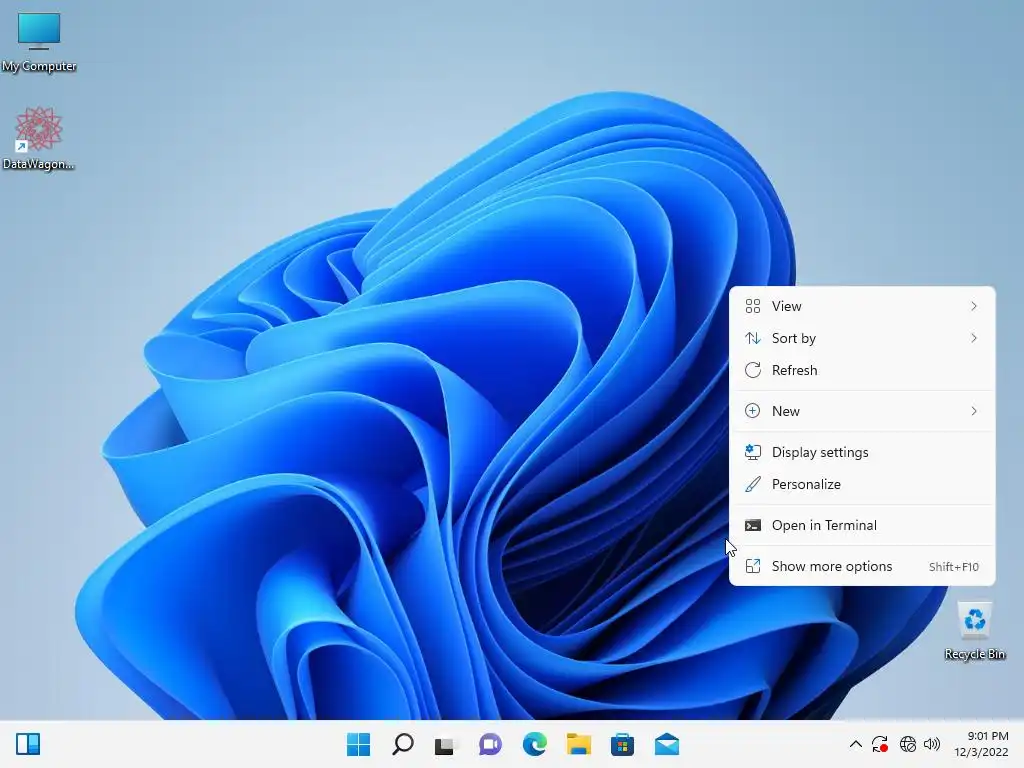The image size is (1024, 768).
Task: Open the Mail app from taskbar
Action: [x=667, y=744]
